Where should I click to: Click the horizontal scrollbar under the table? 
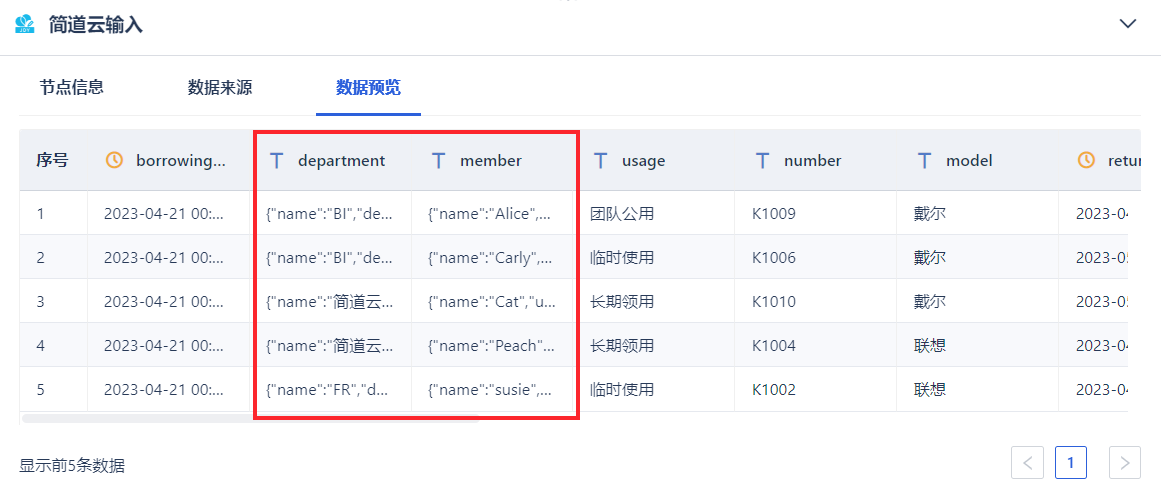(x=250, y=418)
